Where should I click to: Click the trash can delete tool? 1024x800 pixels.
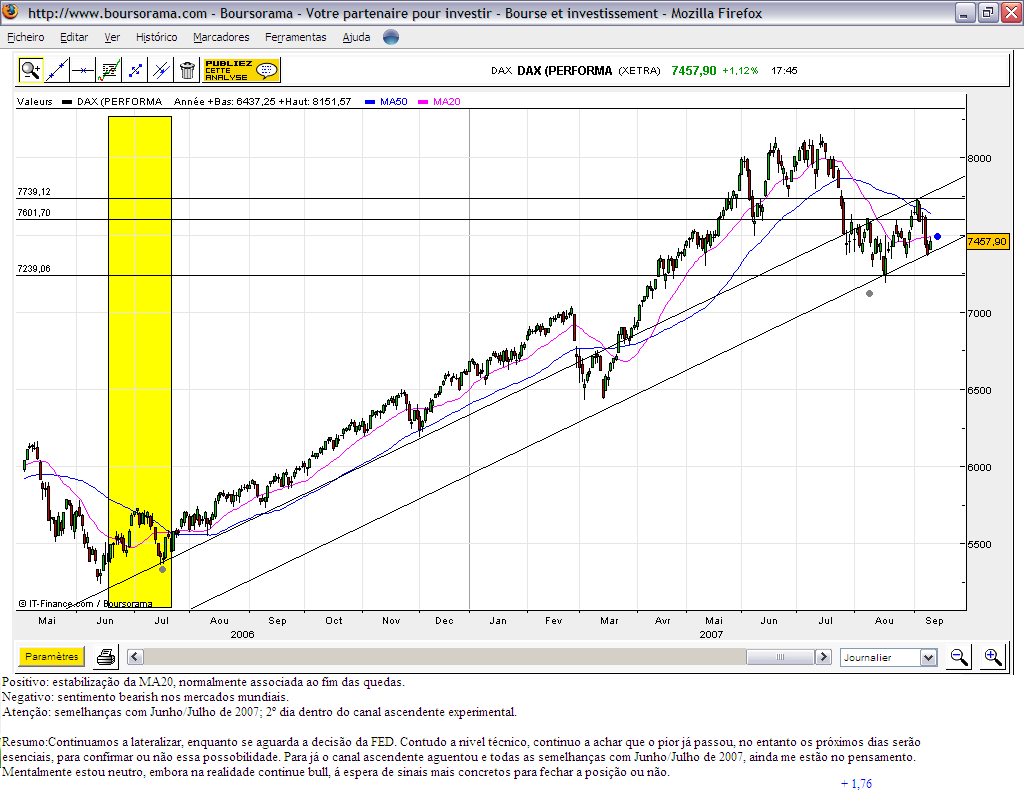(187, 70)
